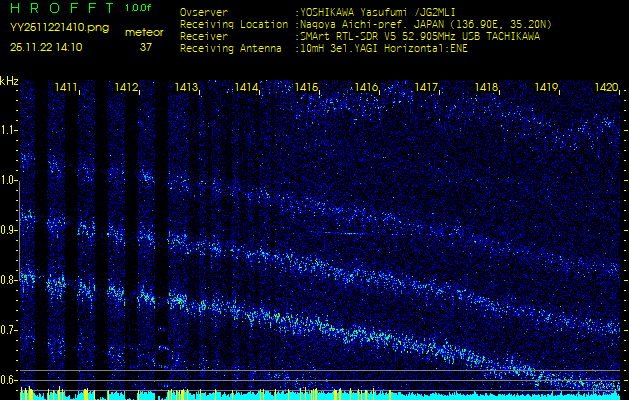Image resolution: width=629 pixels, height=400 pixels.
Task: Click the 1413 time tick label
Action: point(186,88)
